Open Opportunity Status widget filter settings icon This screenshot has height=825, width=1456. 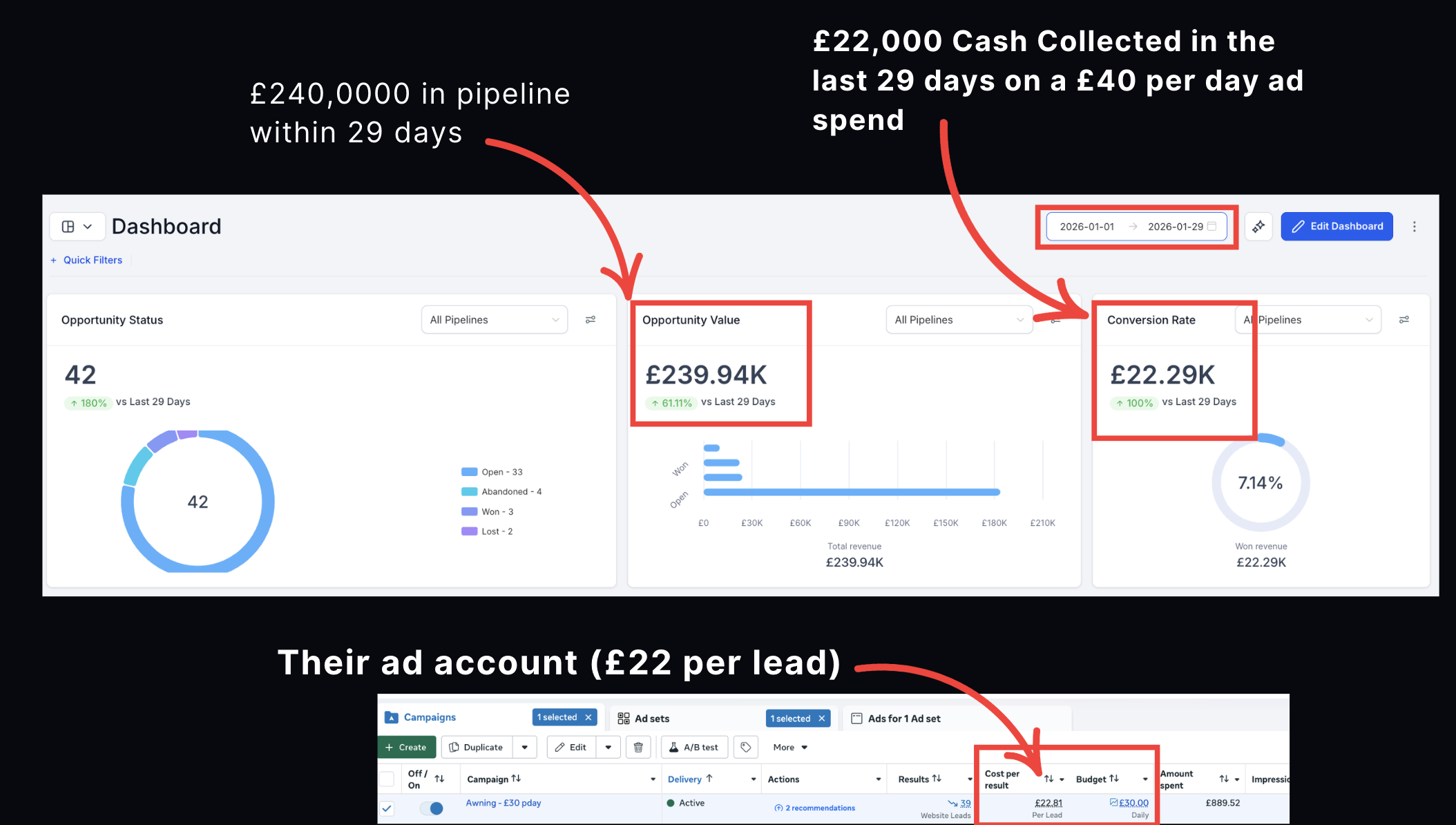(x=591, y=320)
